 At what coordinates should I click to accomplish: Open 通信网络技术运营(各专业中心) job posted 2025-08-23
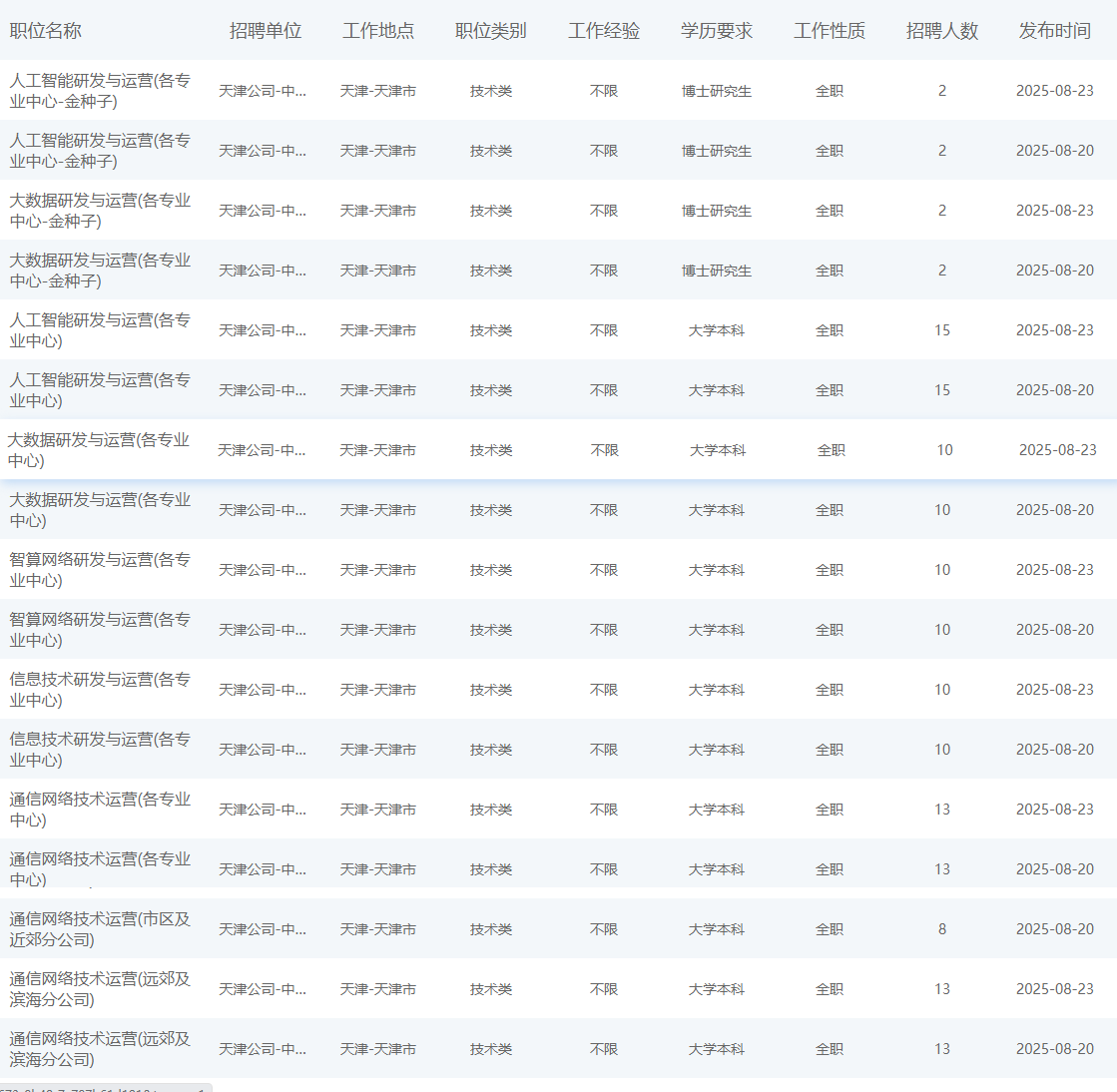(x=100, y=810)
